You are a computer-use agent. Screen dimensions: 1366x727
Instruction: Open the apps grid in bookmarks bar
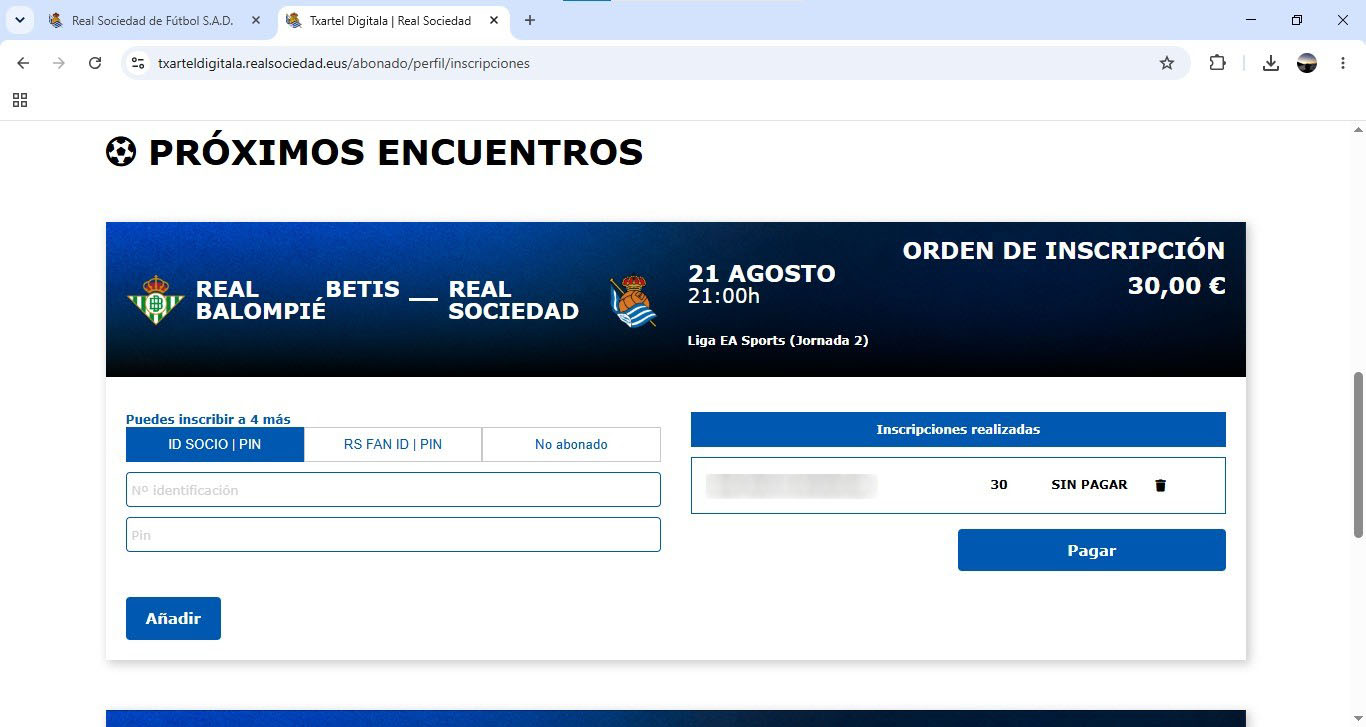pos(20,100)
